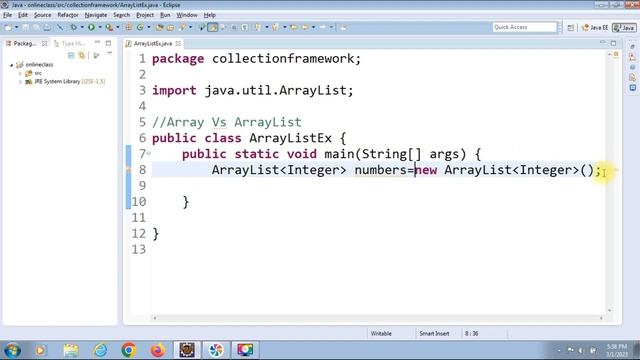Screen dimensions: 640x360
Task: Select the Type Hierarchy tab
Action: click(69, 43)
